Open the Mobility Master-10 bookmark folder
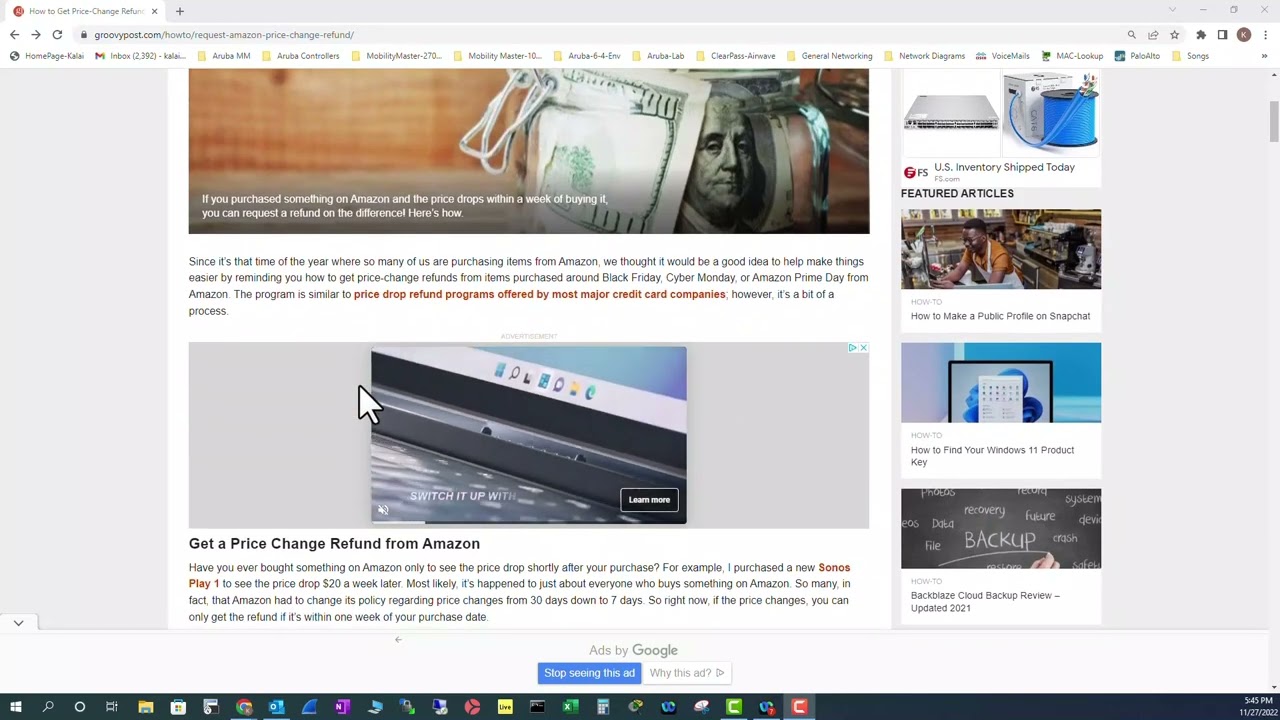 point(498,56)
